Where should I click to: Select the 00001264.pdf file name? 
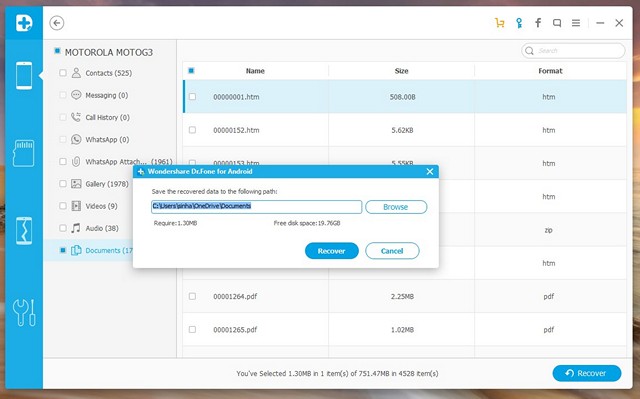click(235, 296)
